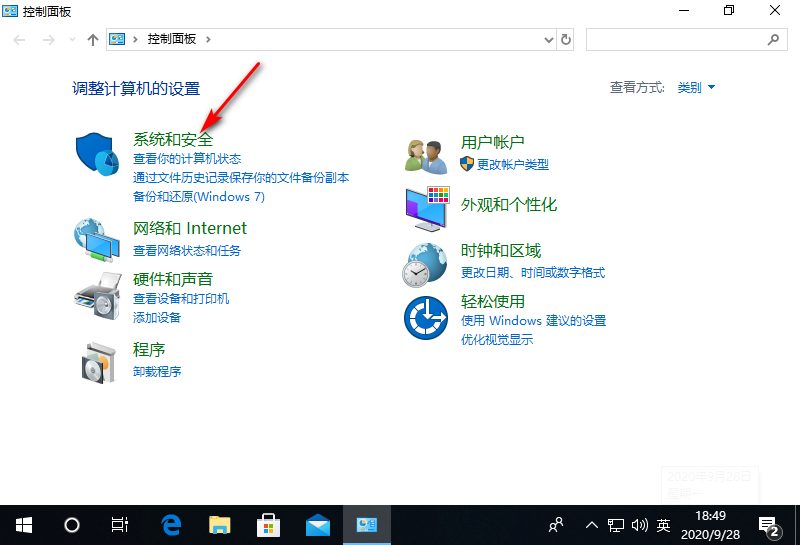
Task: Show hidden system tray icons
Action: (591, 524)
